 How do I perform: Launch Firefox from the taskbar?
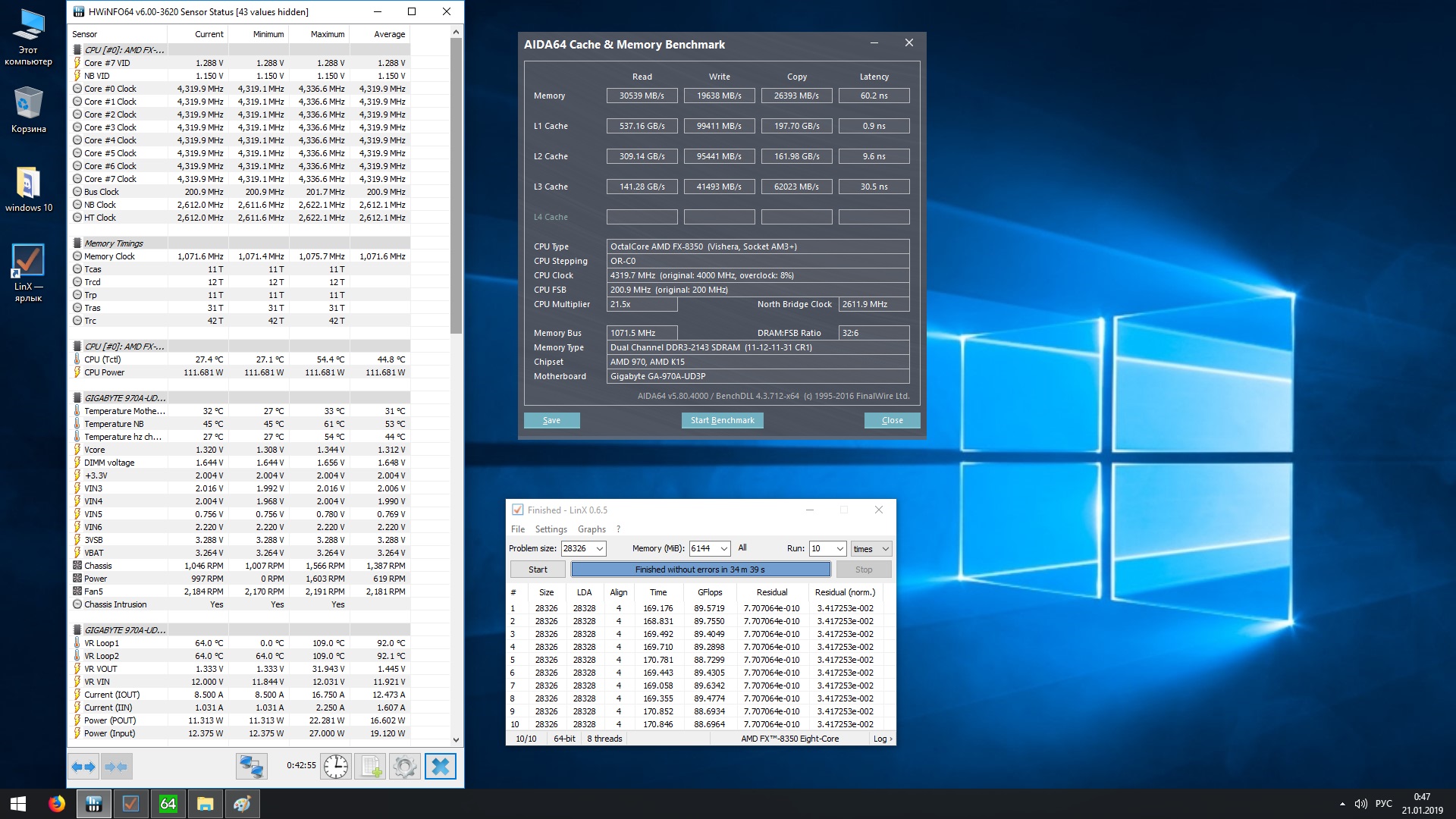(57, 804)
